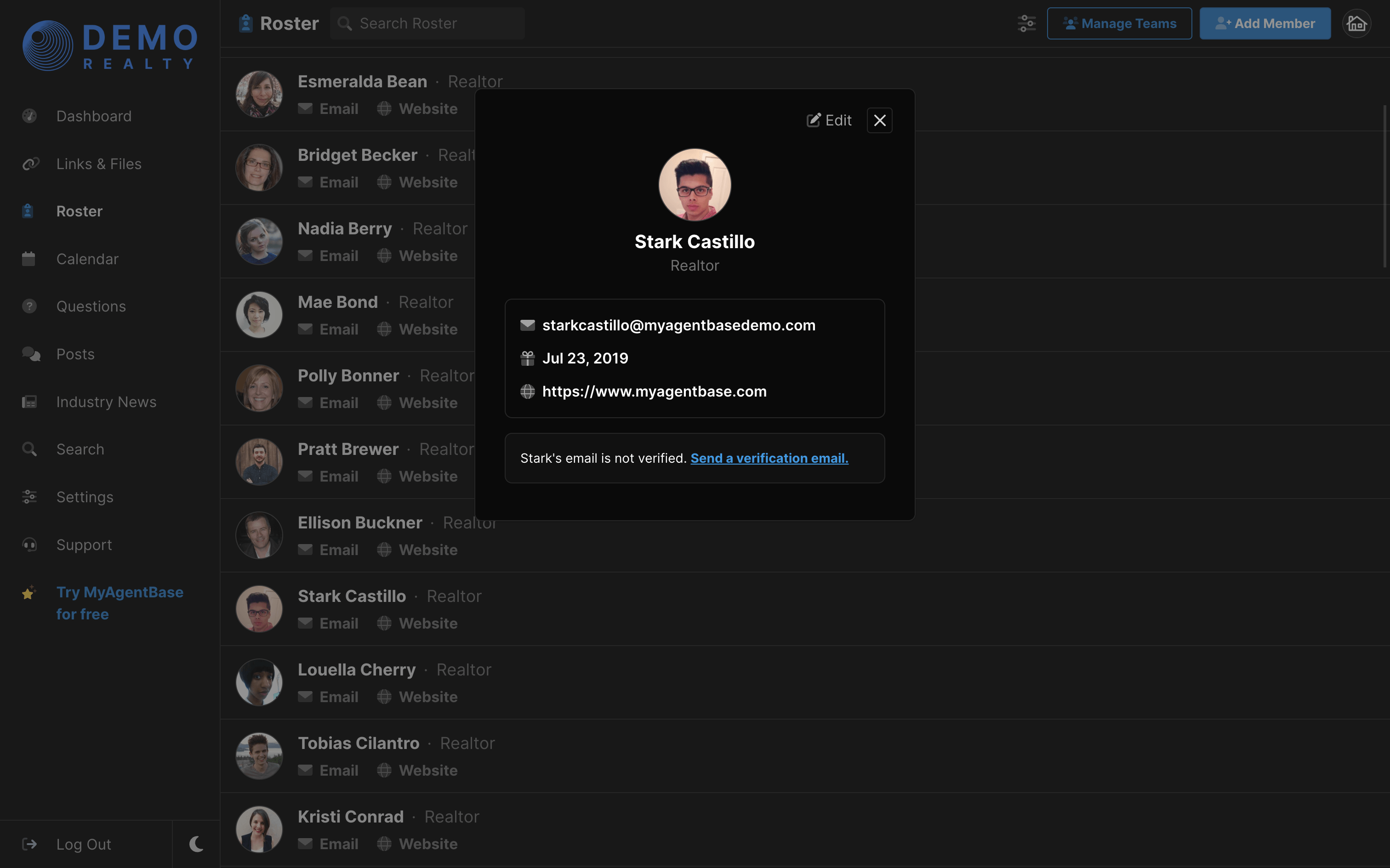Click the Support headset icon

tap(29, 545)
